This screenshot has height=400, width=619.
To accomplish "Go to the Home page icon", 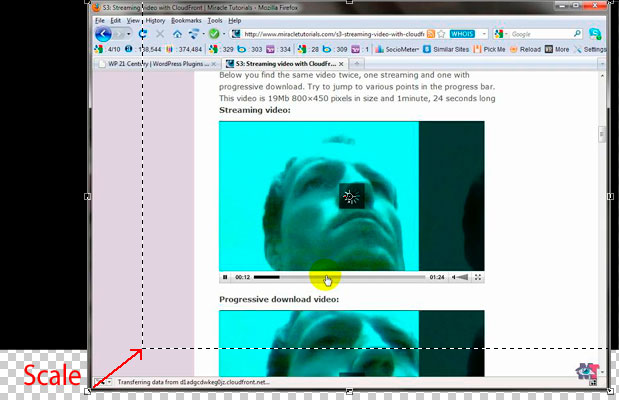I will pyautogui.click(x=177, y=34).
